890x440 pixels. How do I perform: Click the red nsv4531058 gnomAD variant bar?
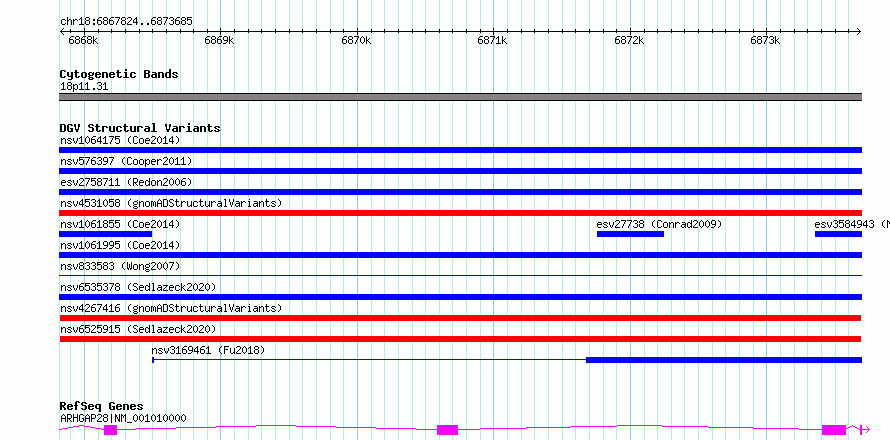tap(460, 213)
